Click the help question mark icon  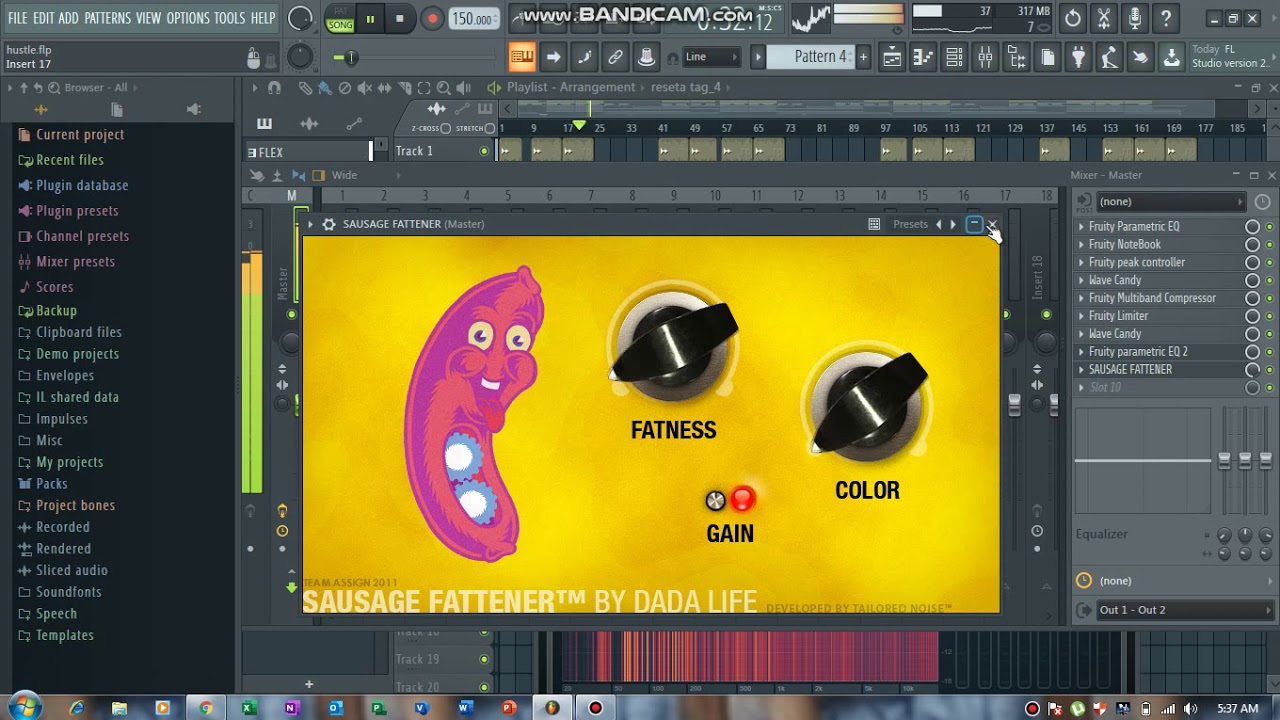pos(1166,18)
